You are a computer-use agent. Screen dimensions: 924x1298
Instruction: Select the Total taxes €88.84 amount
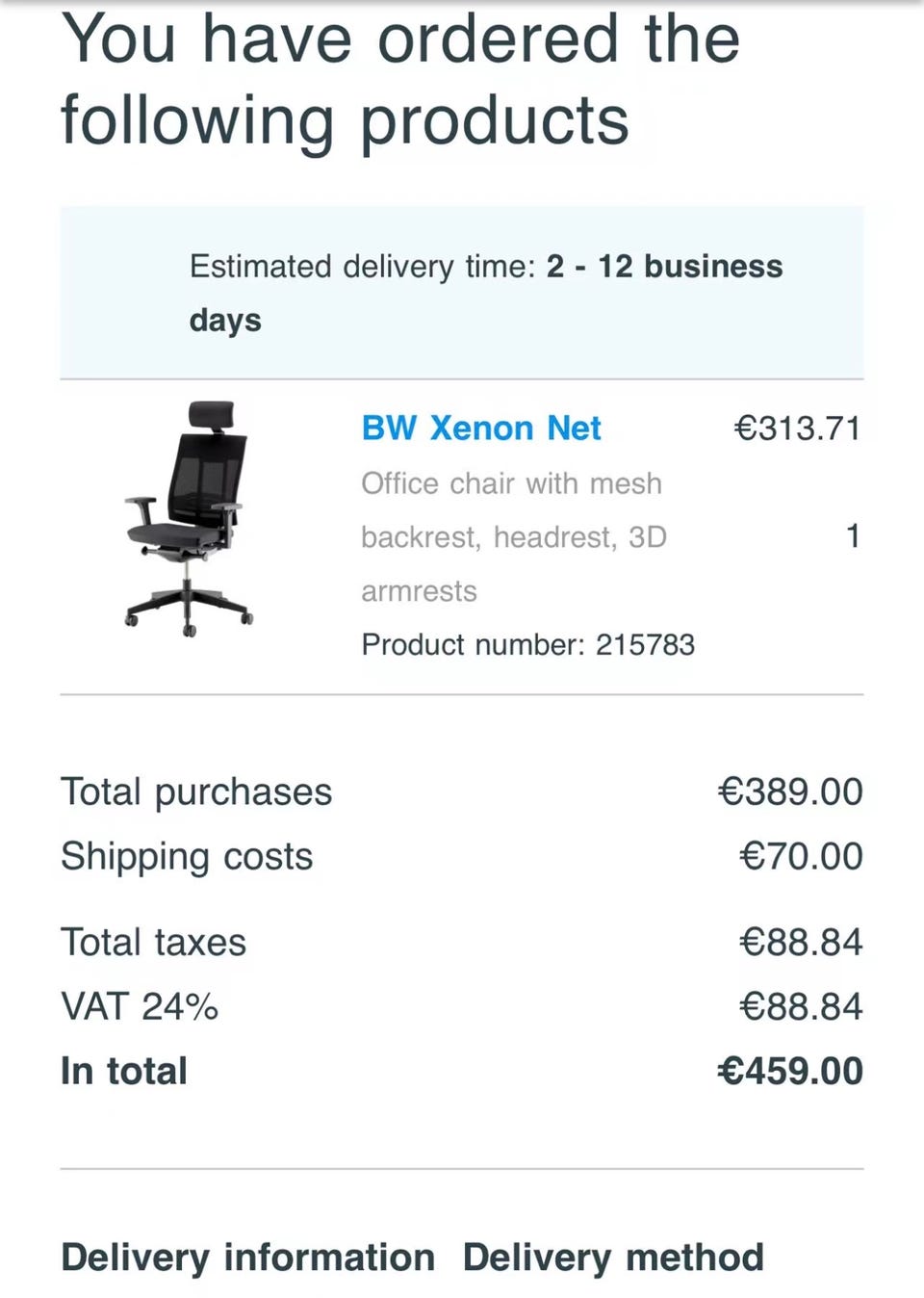(x=801, y=942)
